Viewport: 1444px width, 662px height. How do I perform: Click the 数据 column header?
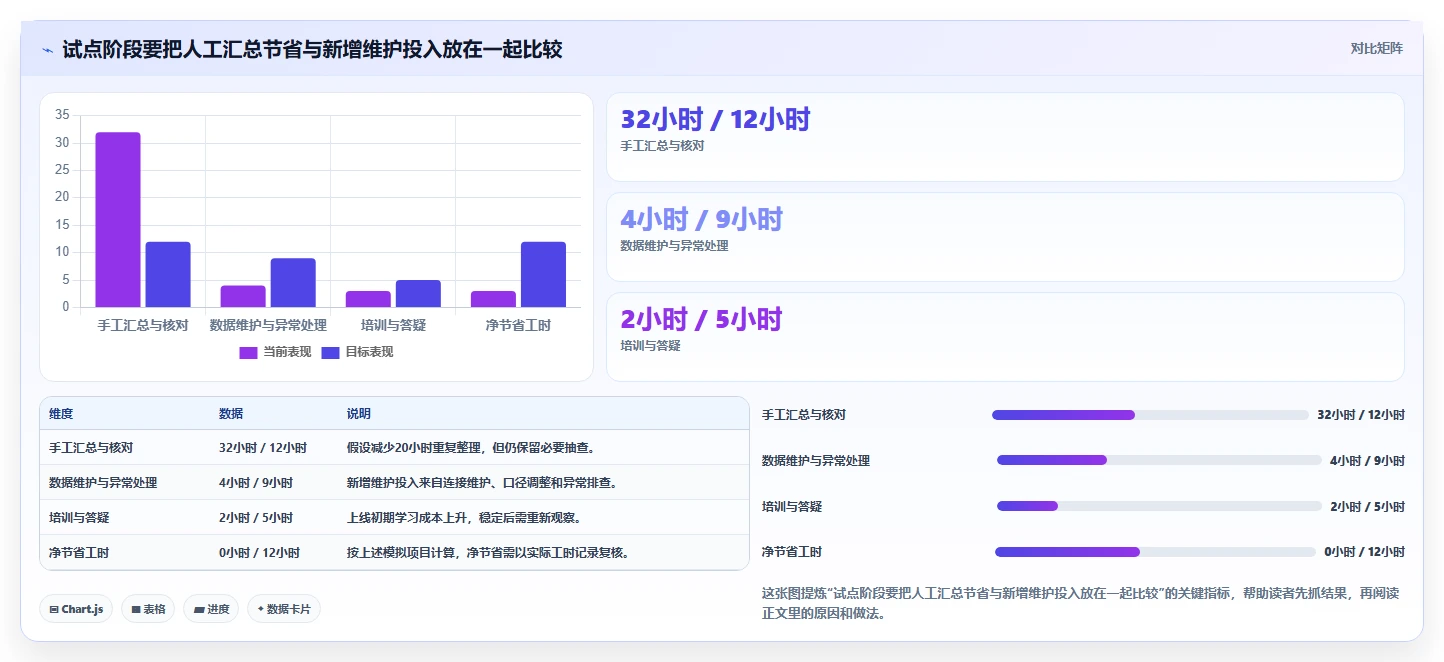[231, 414]
